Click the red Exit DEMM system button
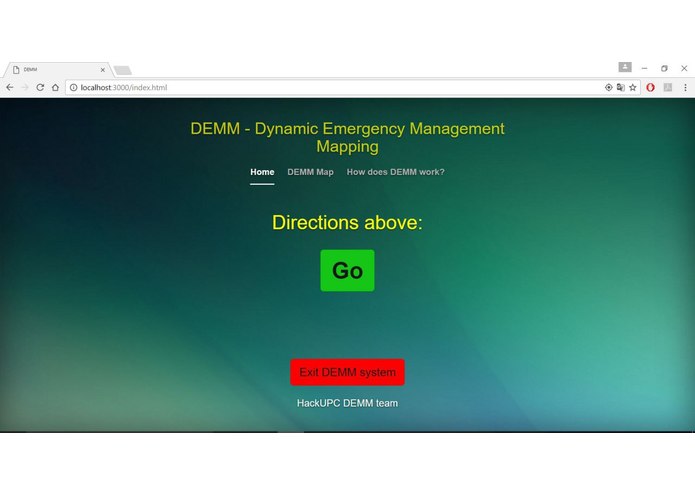The image size is (695, 494). 348,372
